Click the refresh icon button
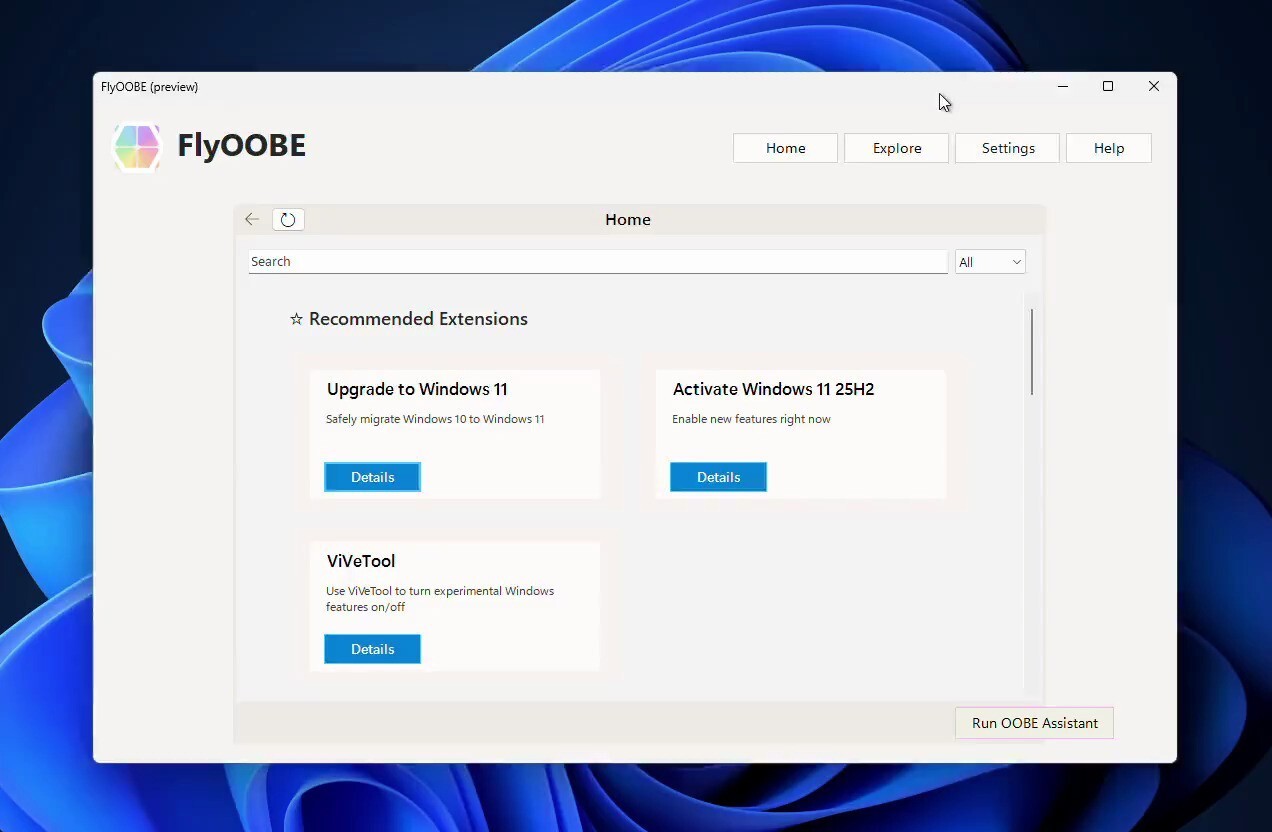Screen dimensions: 1272x832 tap(288, 219)
